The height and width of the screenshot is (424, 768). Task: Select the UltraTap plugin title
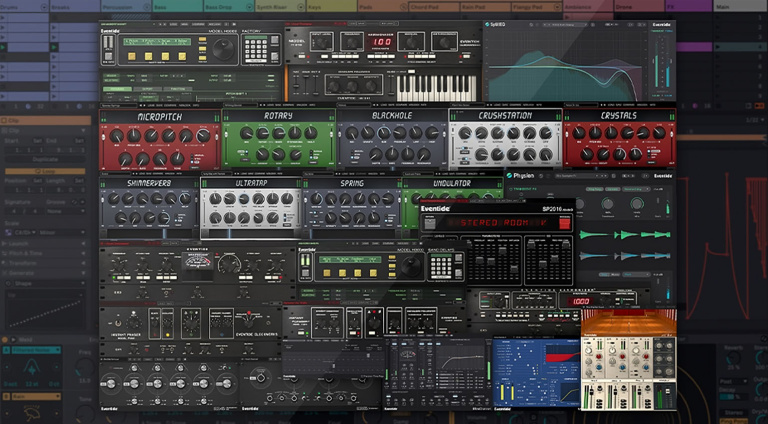coord(251,183)
